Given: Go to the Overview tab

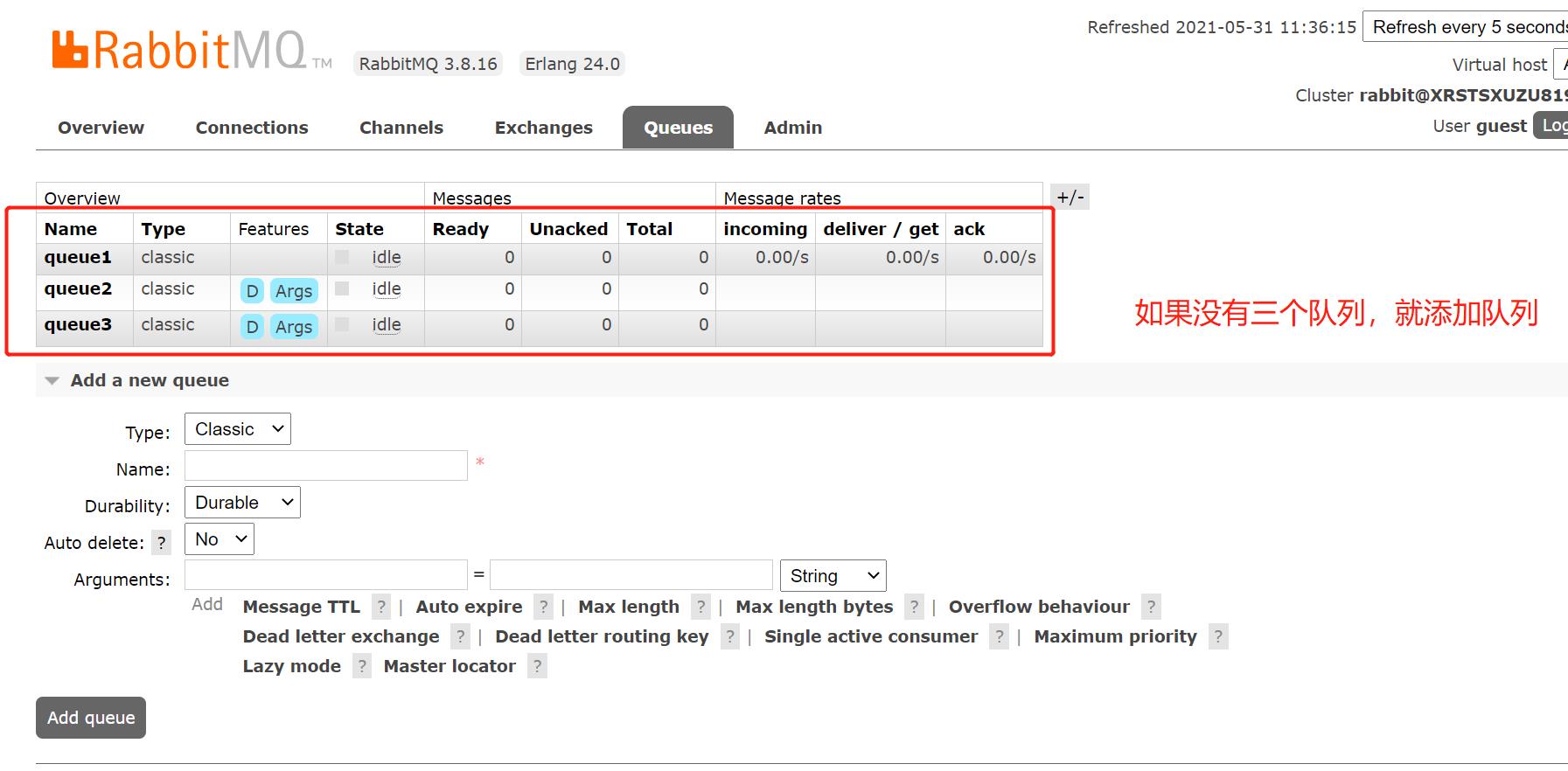Looking at the screenshot, I should click(x=101, y=128).
